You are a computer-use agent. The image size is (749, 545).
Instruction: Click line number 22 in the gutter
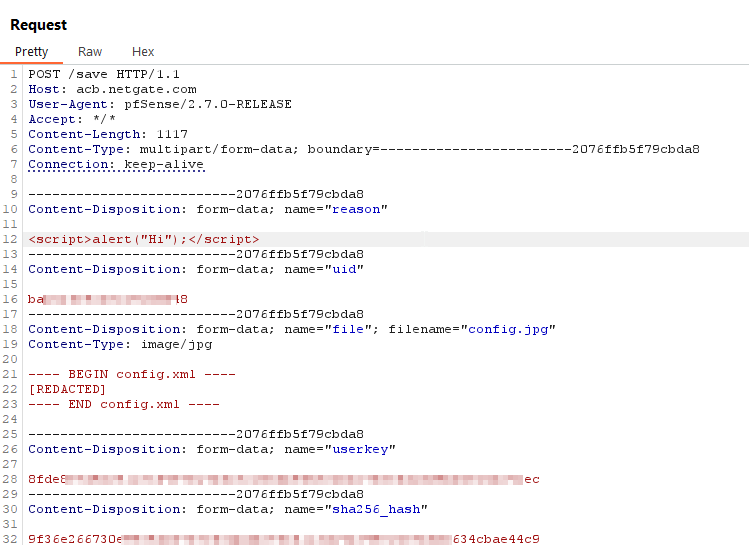pyautogui.click(x=10, y=389)
